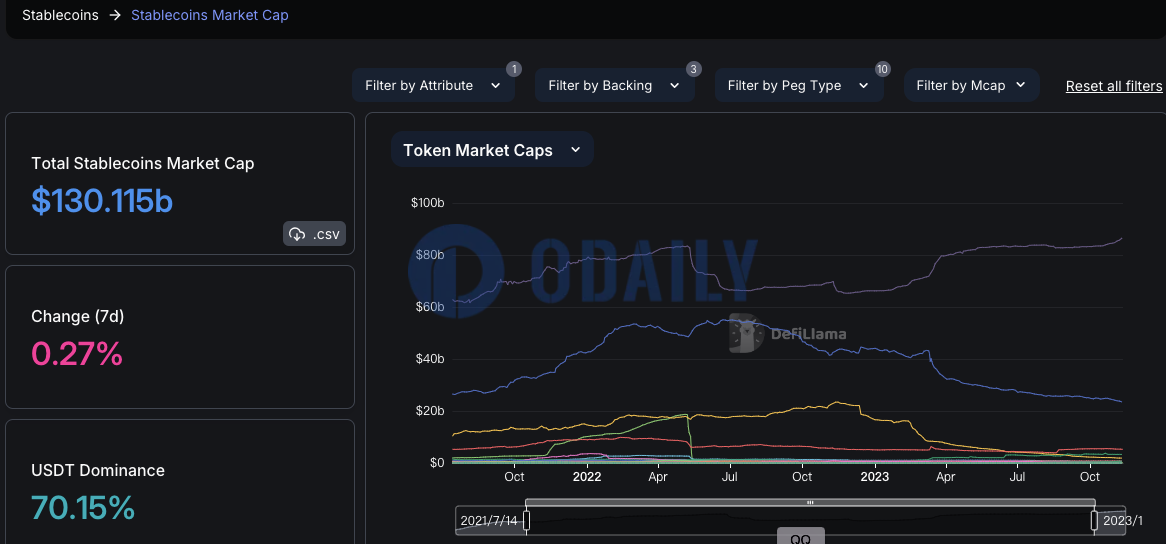Click the left handle of the date range slider
Viewport: 1166px width, 544px height.
526,520
